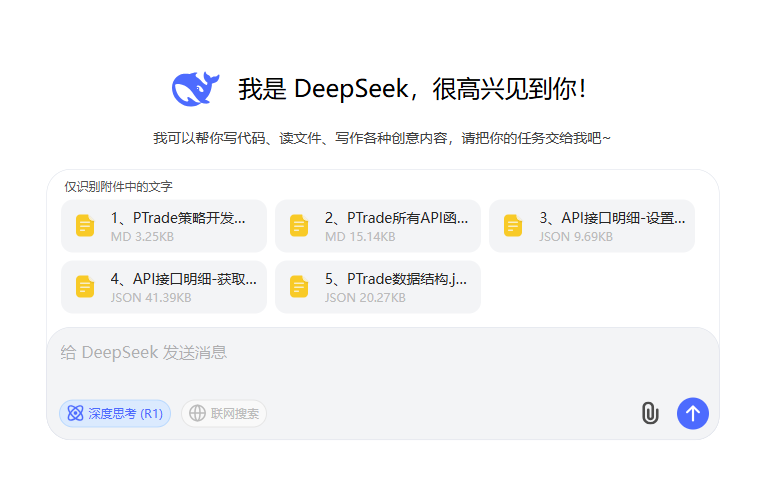Click file icon of 4、API接口明细-获取 attachment

[x=85, y=287]
